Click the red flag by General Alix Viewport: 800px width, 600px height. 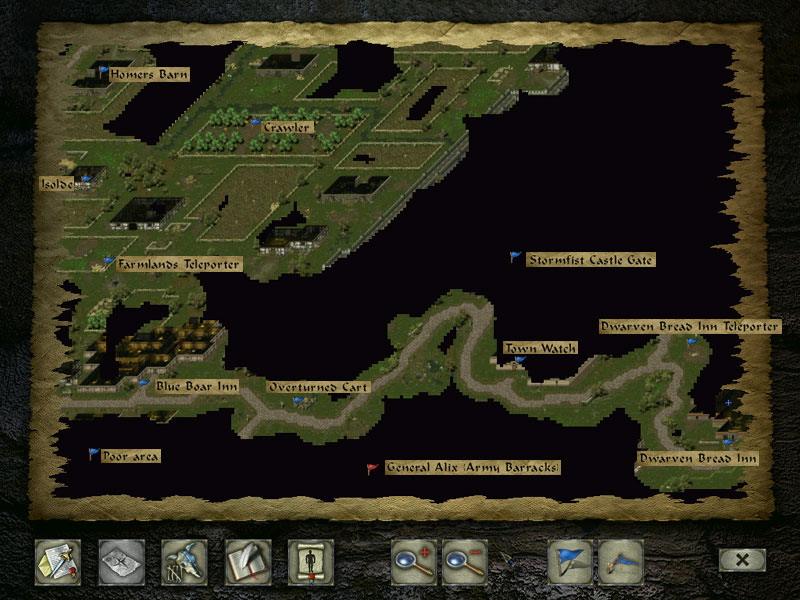click(x=372, y=468)
